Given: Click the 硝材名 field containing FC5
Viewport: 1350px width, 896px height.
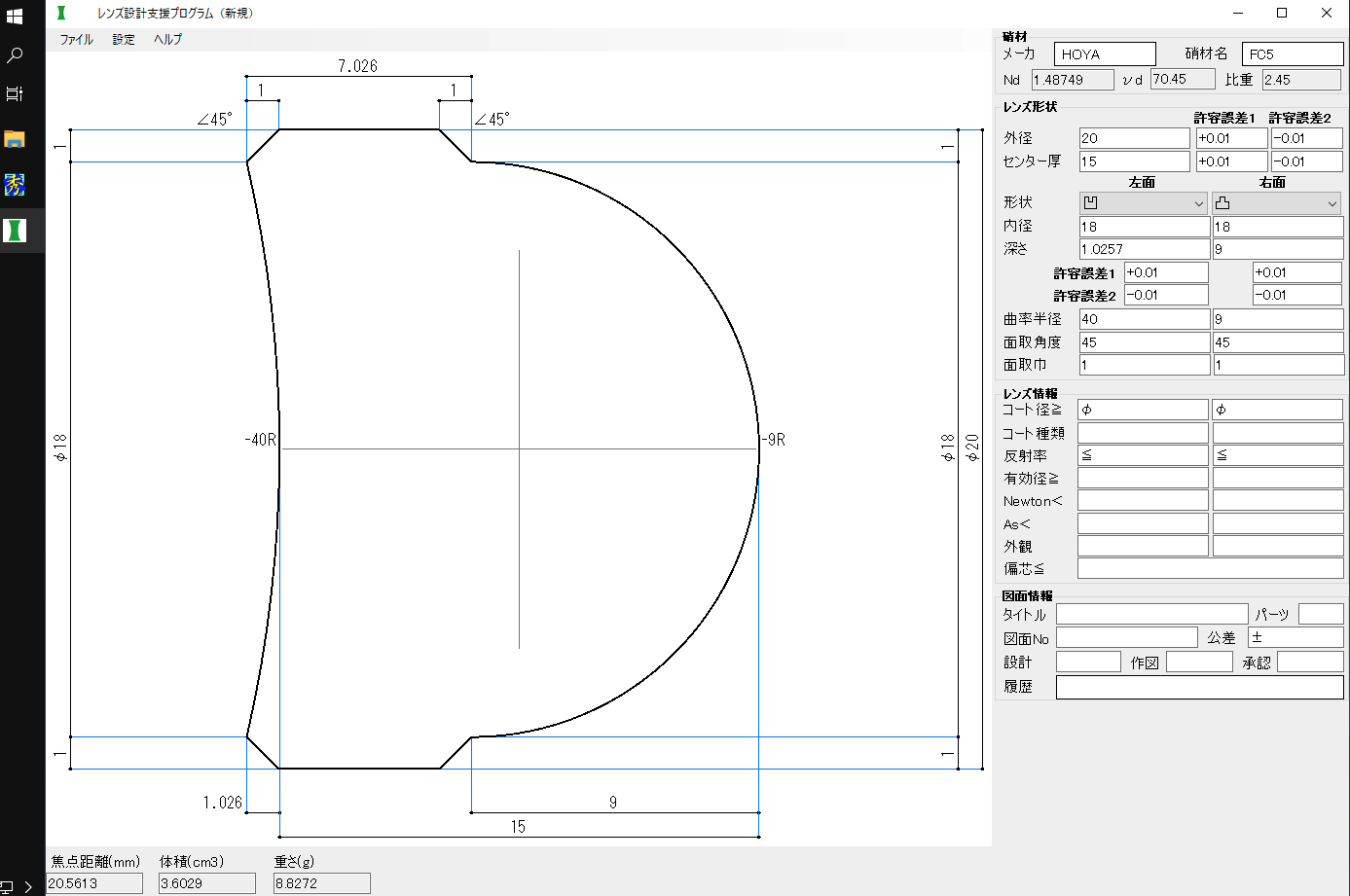Looking at the screenshot, I should (x=1292, y=54).
